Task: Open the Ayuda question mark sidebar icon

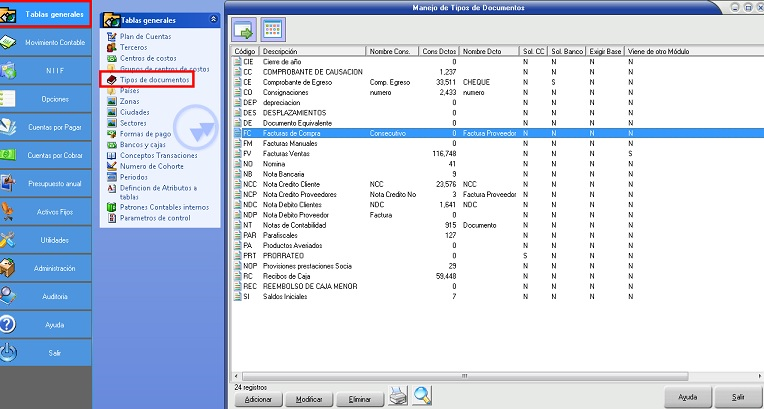Action: point(9,324)
